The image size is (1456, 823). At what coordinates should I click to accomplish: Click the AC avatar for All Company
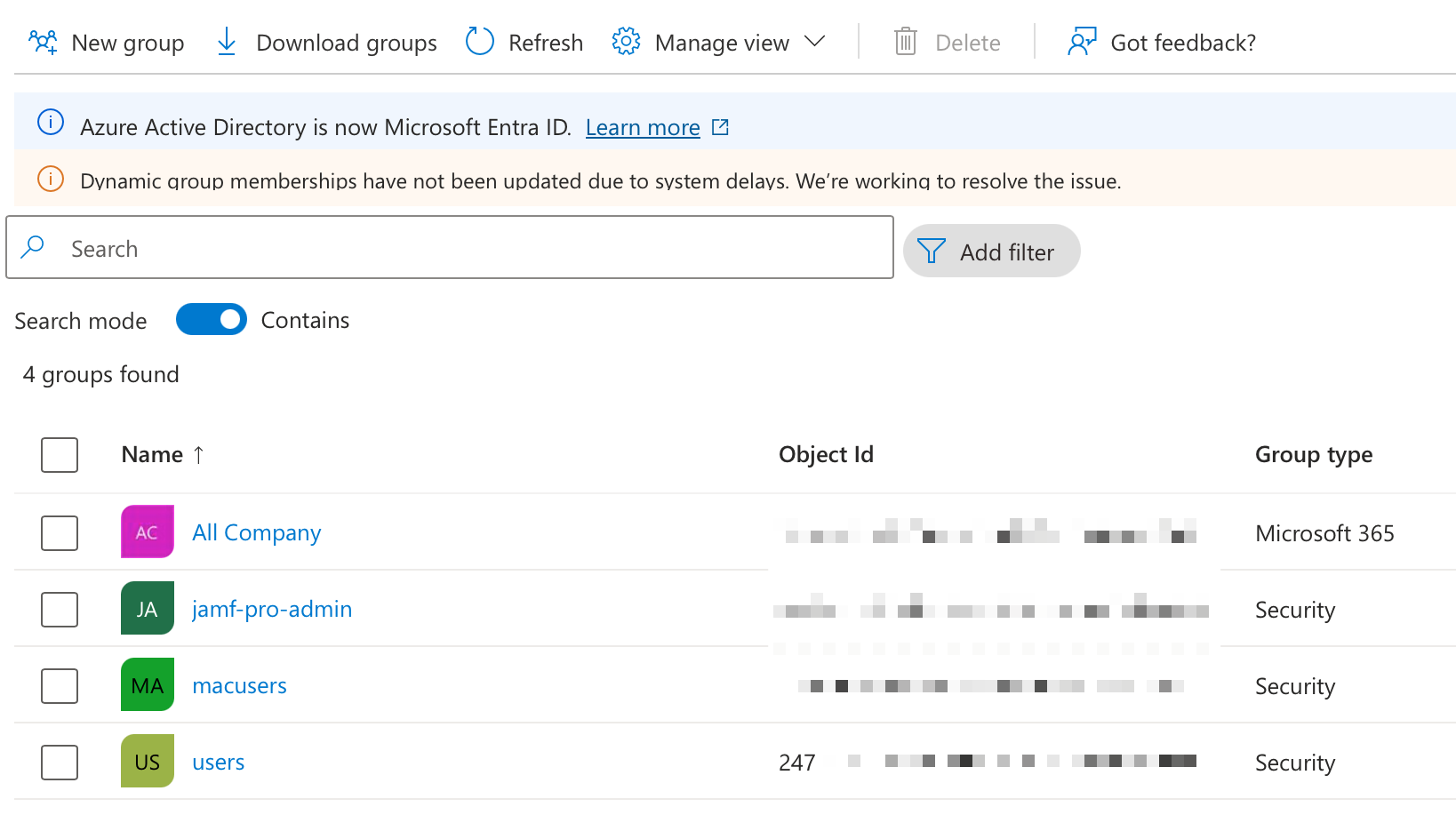tap(148, 532)
